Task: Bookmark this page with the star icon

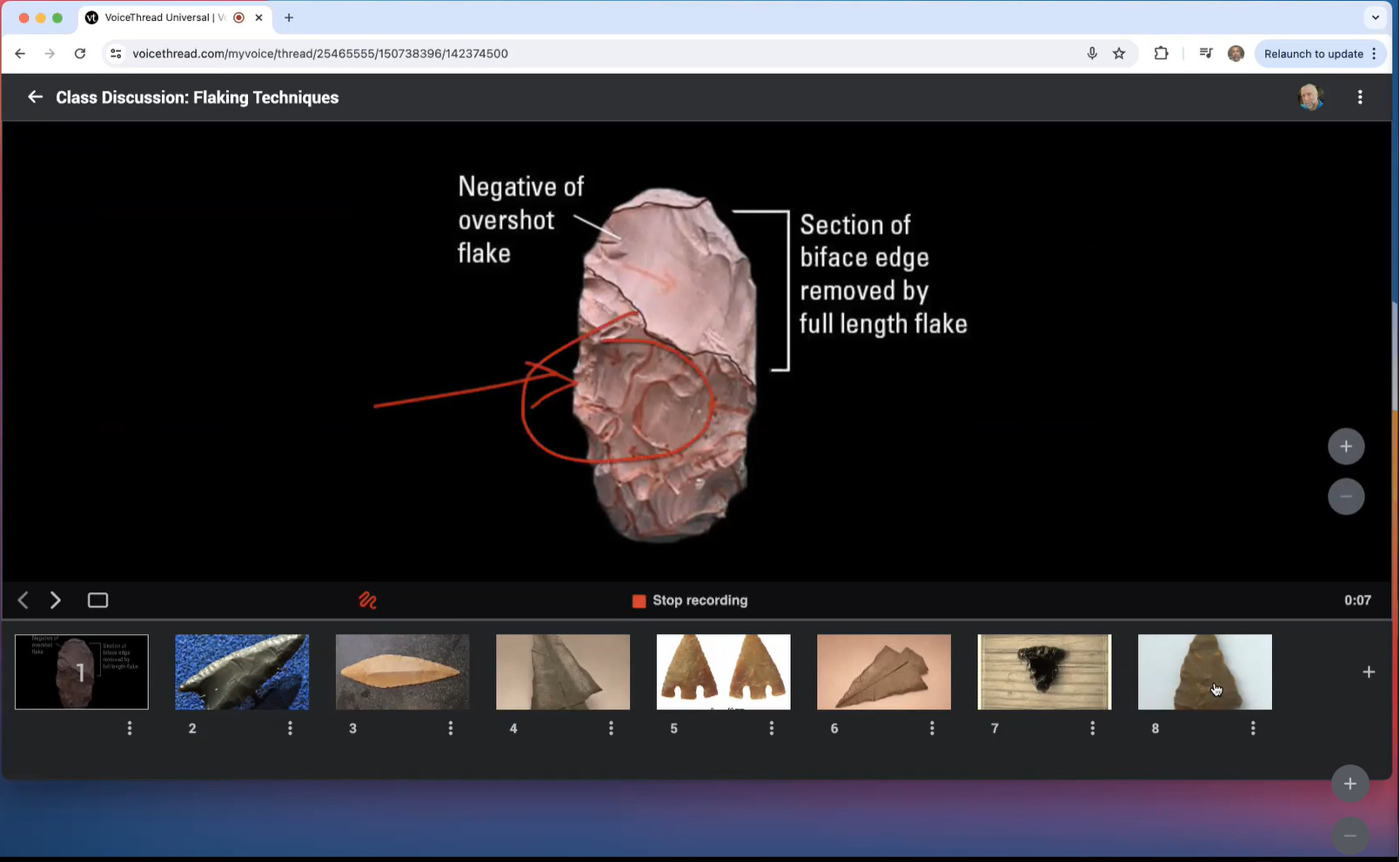Action: 1119,54
